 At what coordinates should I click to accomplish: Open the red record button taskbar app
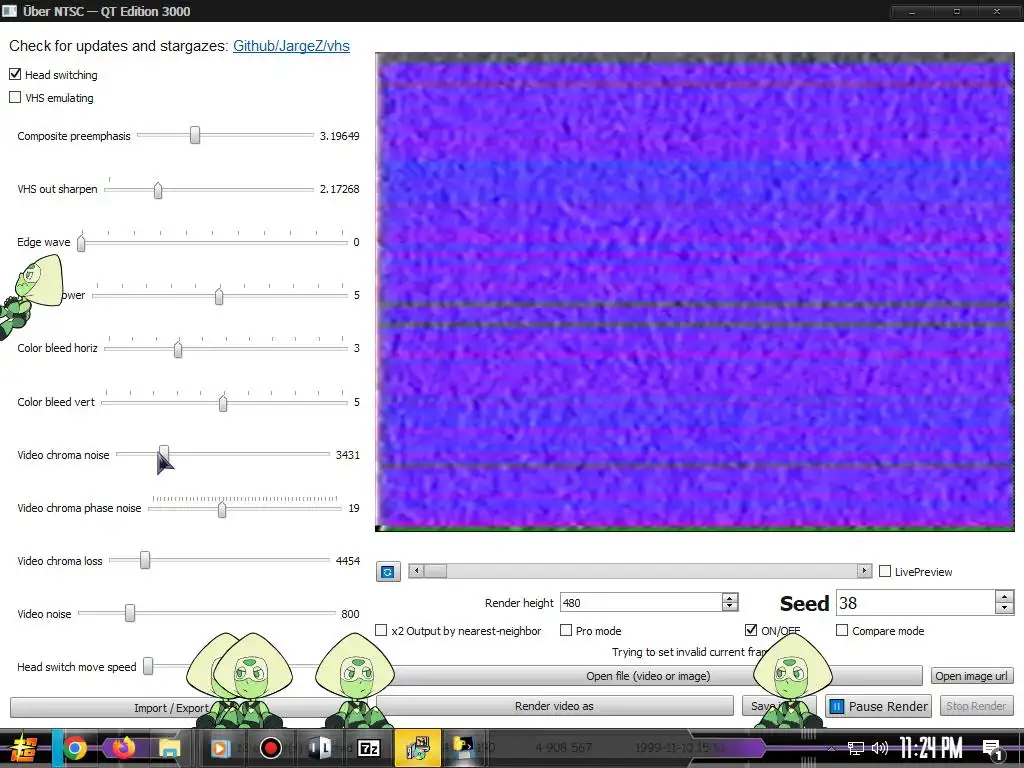tap(270, 748)
